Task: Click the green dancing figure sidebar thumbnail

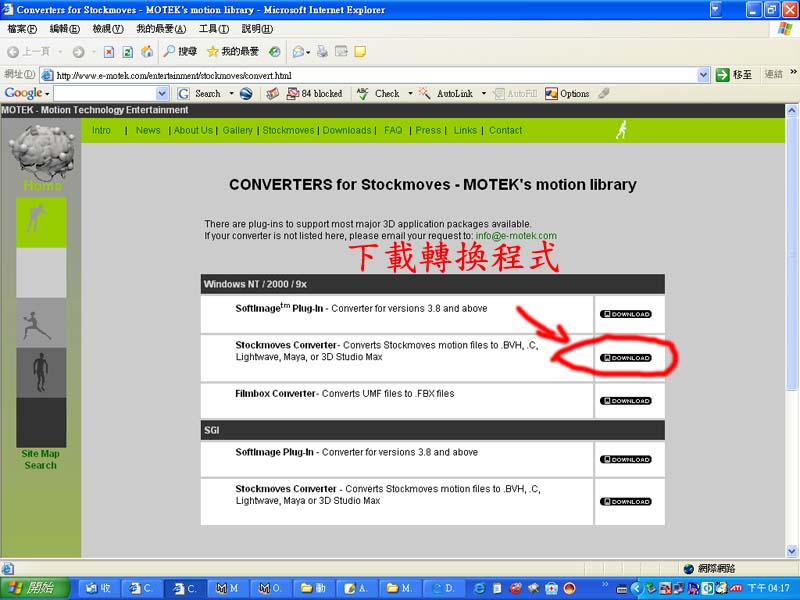Action: [41, 222]
